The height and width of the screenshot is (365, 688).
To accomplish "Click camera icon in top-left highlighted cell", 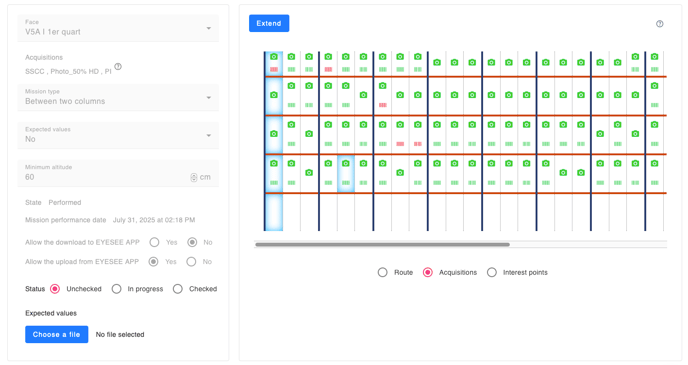I will point(274,57).
